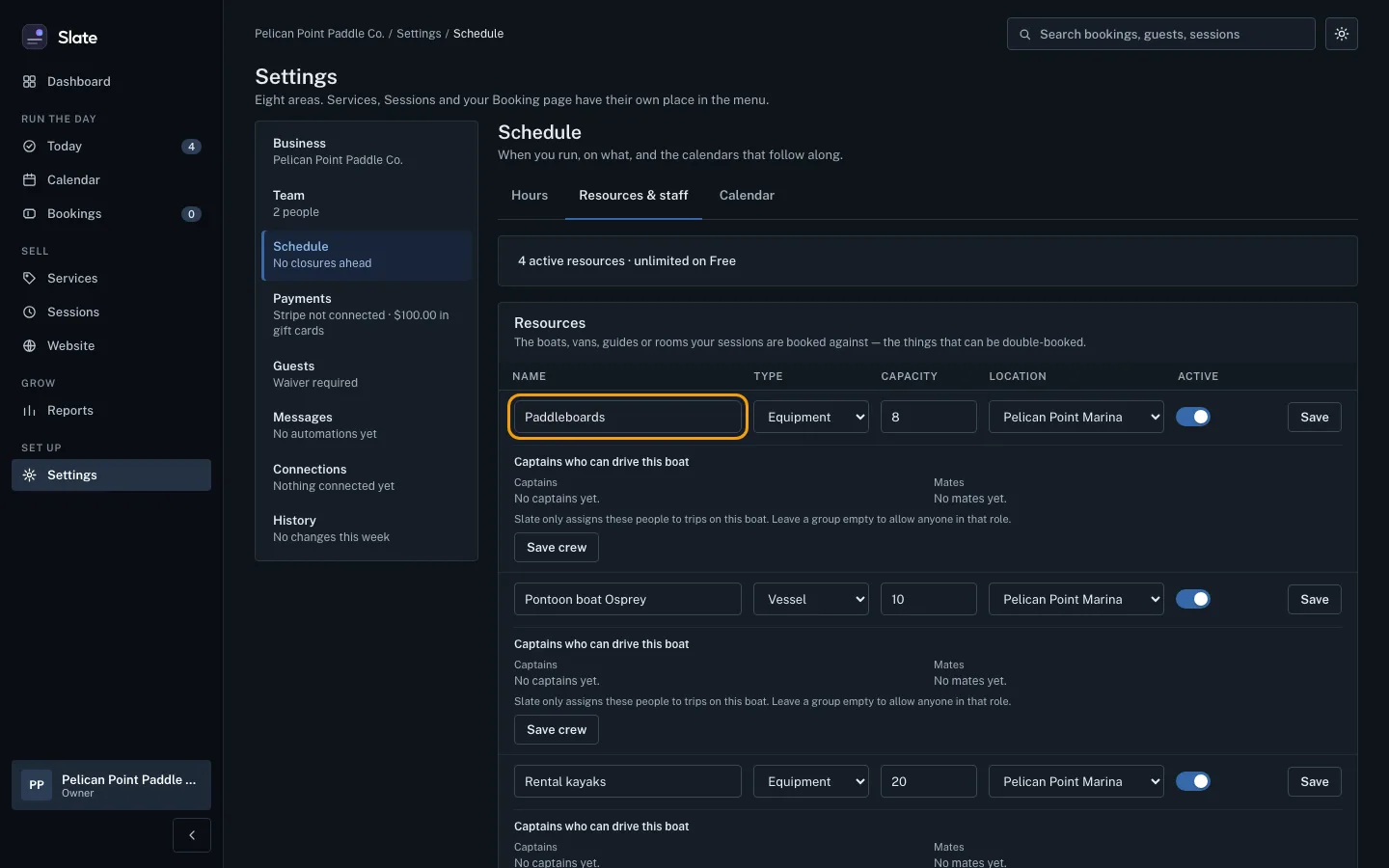This screenshot has height=868, width=1389.
Task: Click the Website globe icon
Action: pos(29,346)
